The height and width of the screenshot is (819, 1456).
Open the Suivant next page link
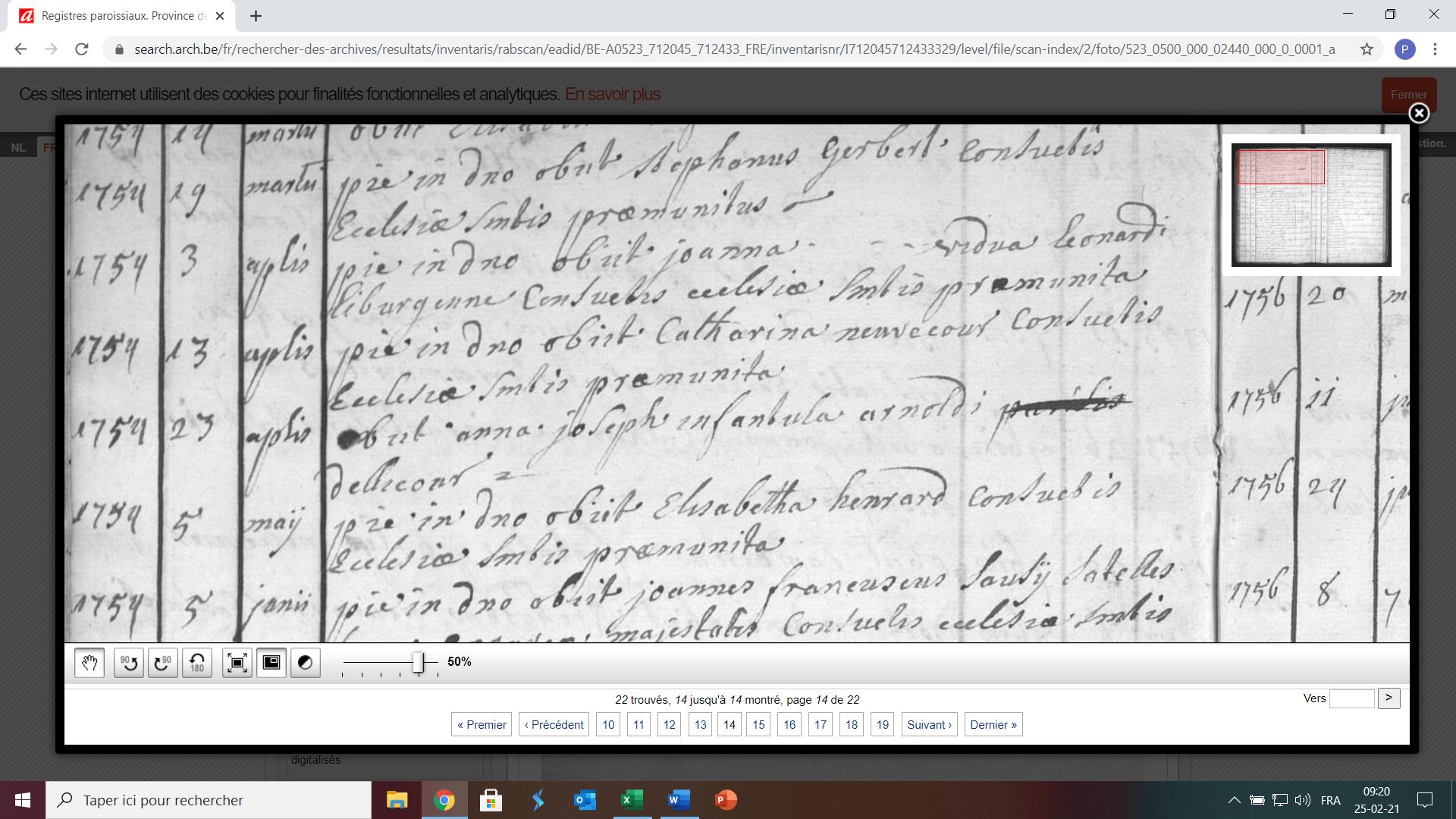click(929, 724)
